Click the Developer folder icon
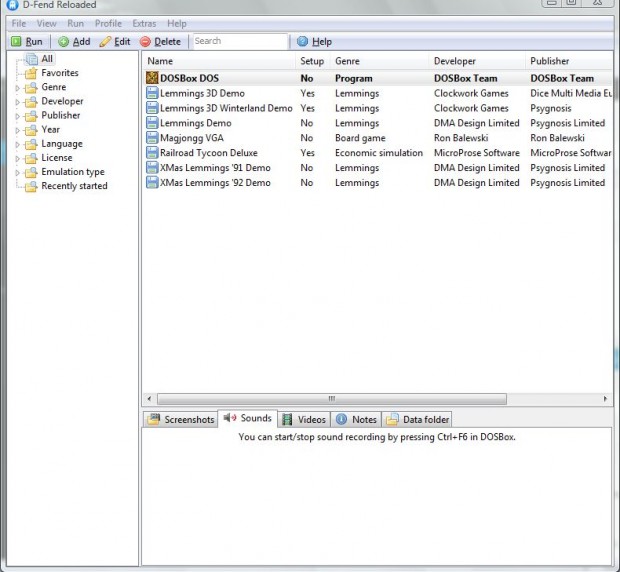 [31, 102]
